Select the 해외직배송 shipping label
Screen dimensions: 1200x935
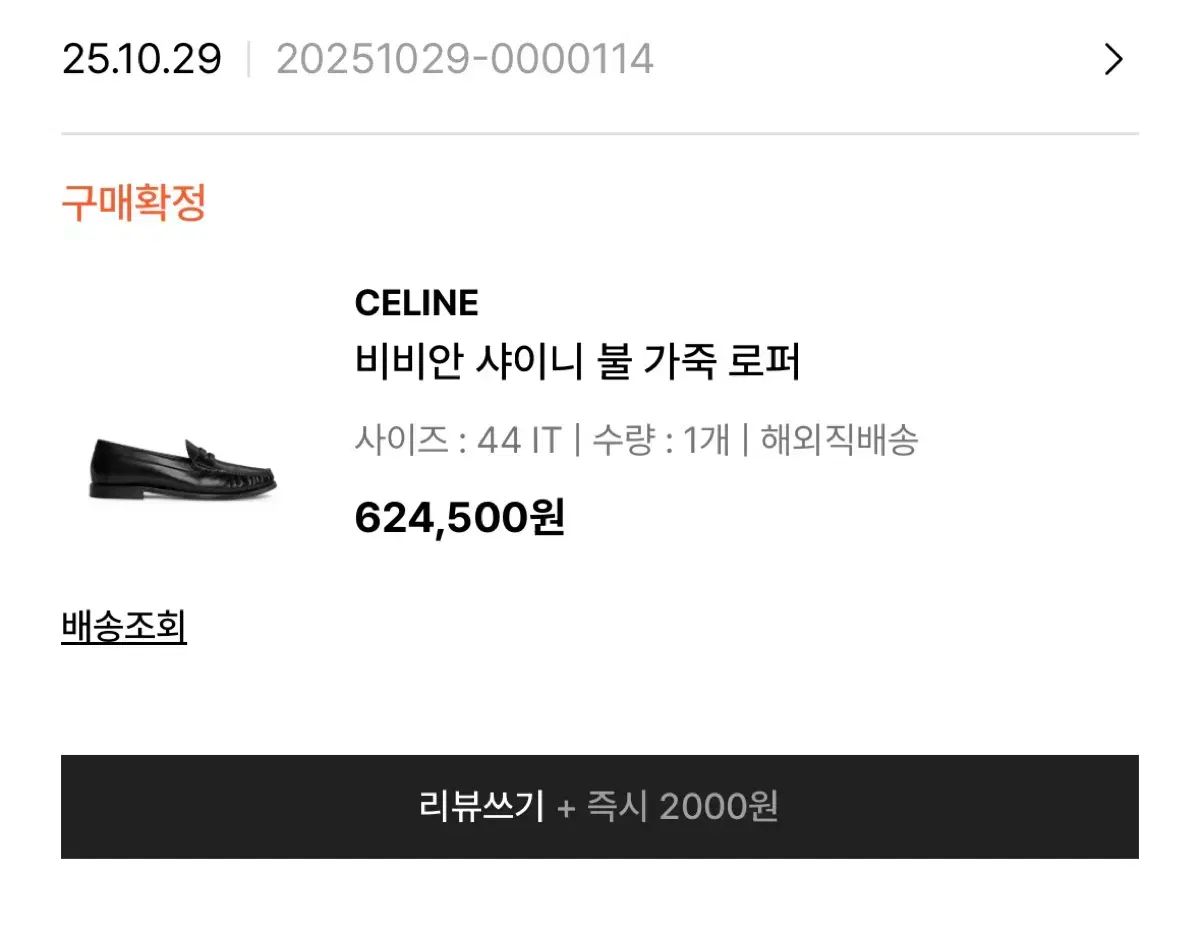click(838, 440)
